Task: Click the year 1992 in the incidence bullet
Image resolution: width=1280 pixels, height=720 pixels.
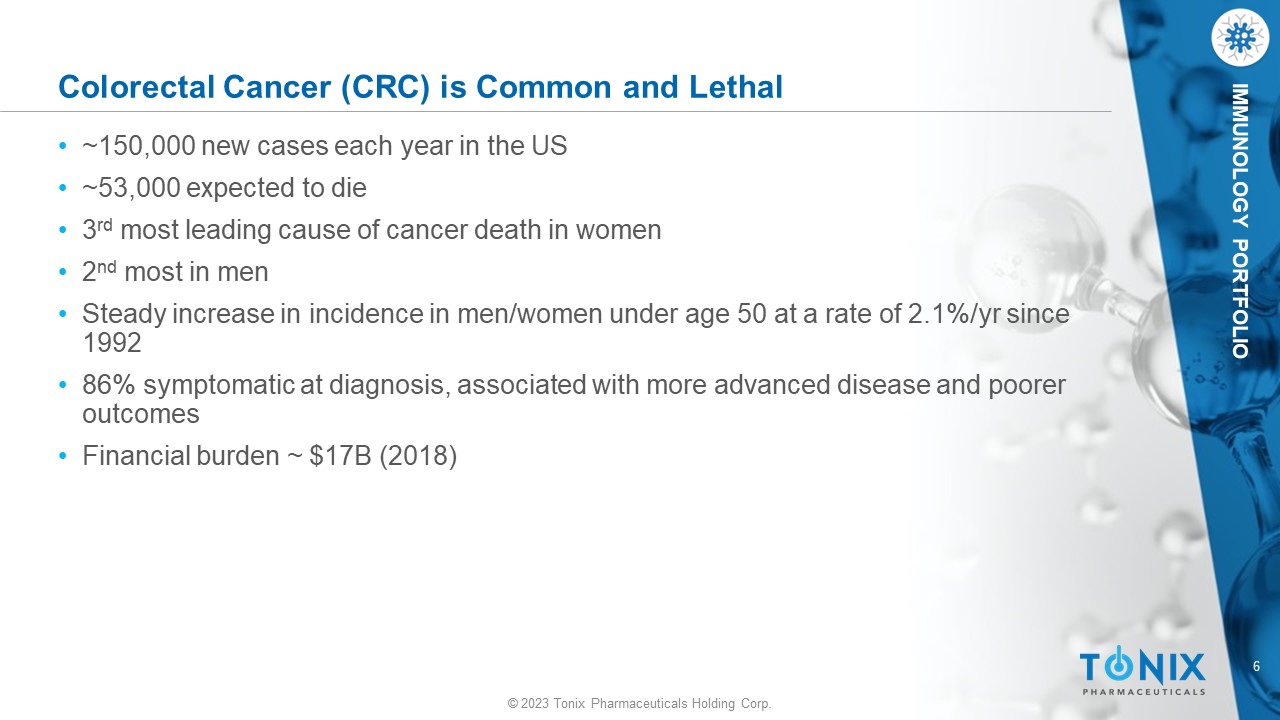Action: click(111, 342)
